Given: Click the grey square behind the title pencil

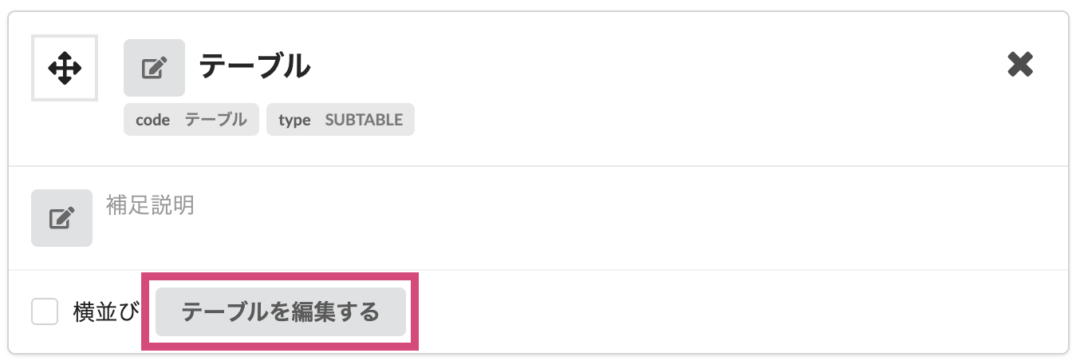Looking at the screenshot, I should 154,68.
